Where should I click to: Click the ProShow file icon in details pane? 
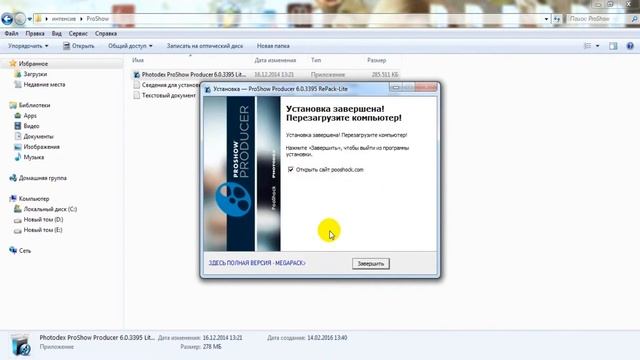pos(20,344)
